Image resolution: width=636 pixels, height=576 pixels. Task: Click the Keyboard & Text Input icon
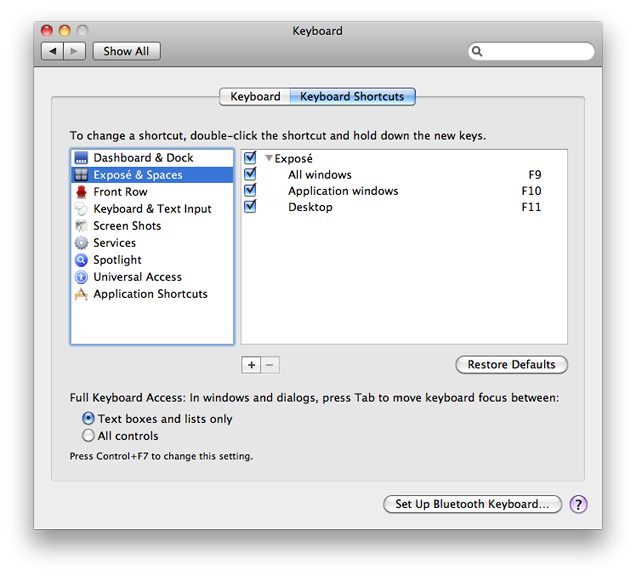(x=82, y=209)
